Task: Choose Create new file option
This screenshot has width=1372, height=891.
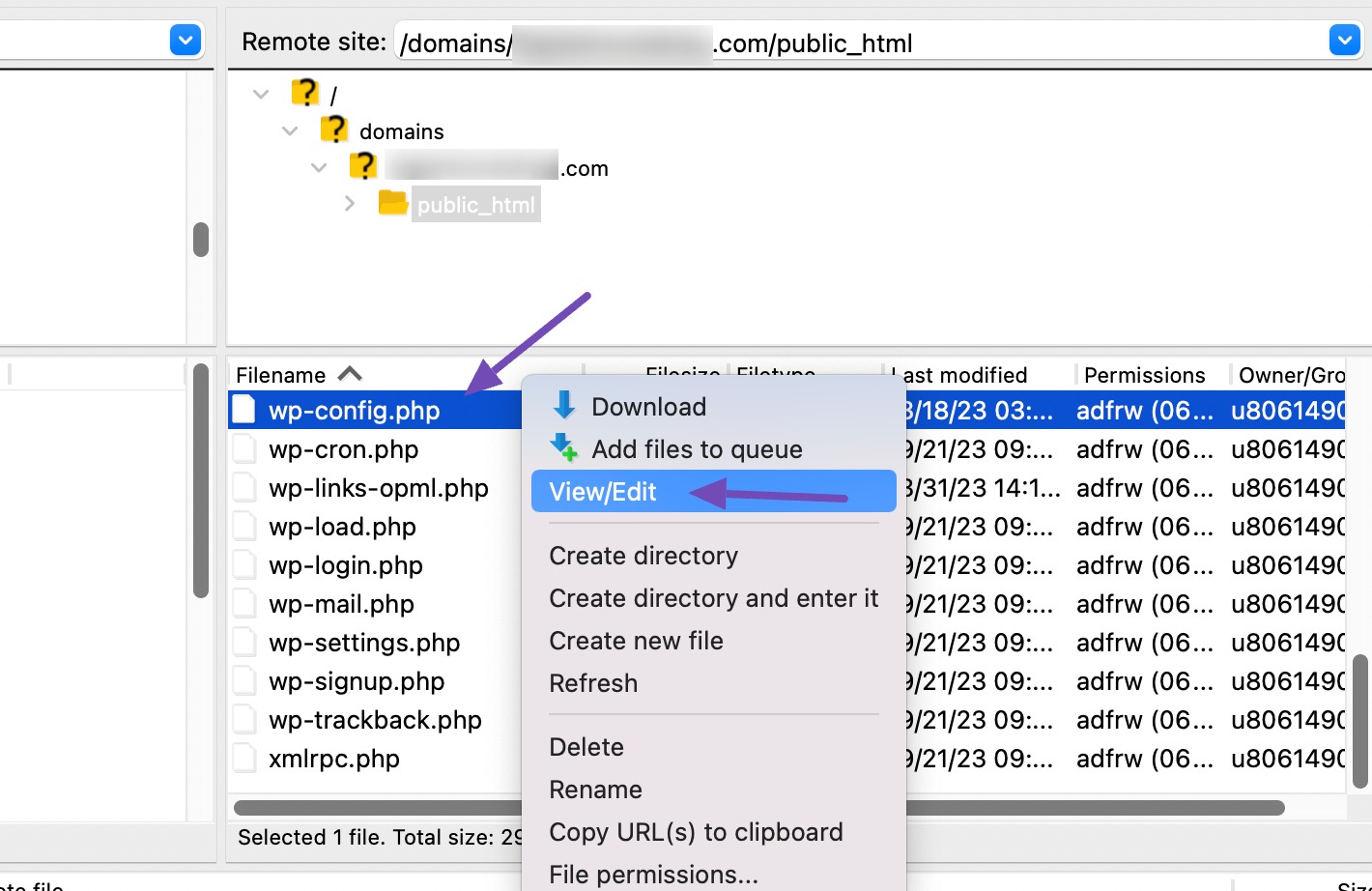Action: click(x=636, y=640)
